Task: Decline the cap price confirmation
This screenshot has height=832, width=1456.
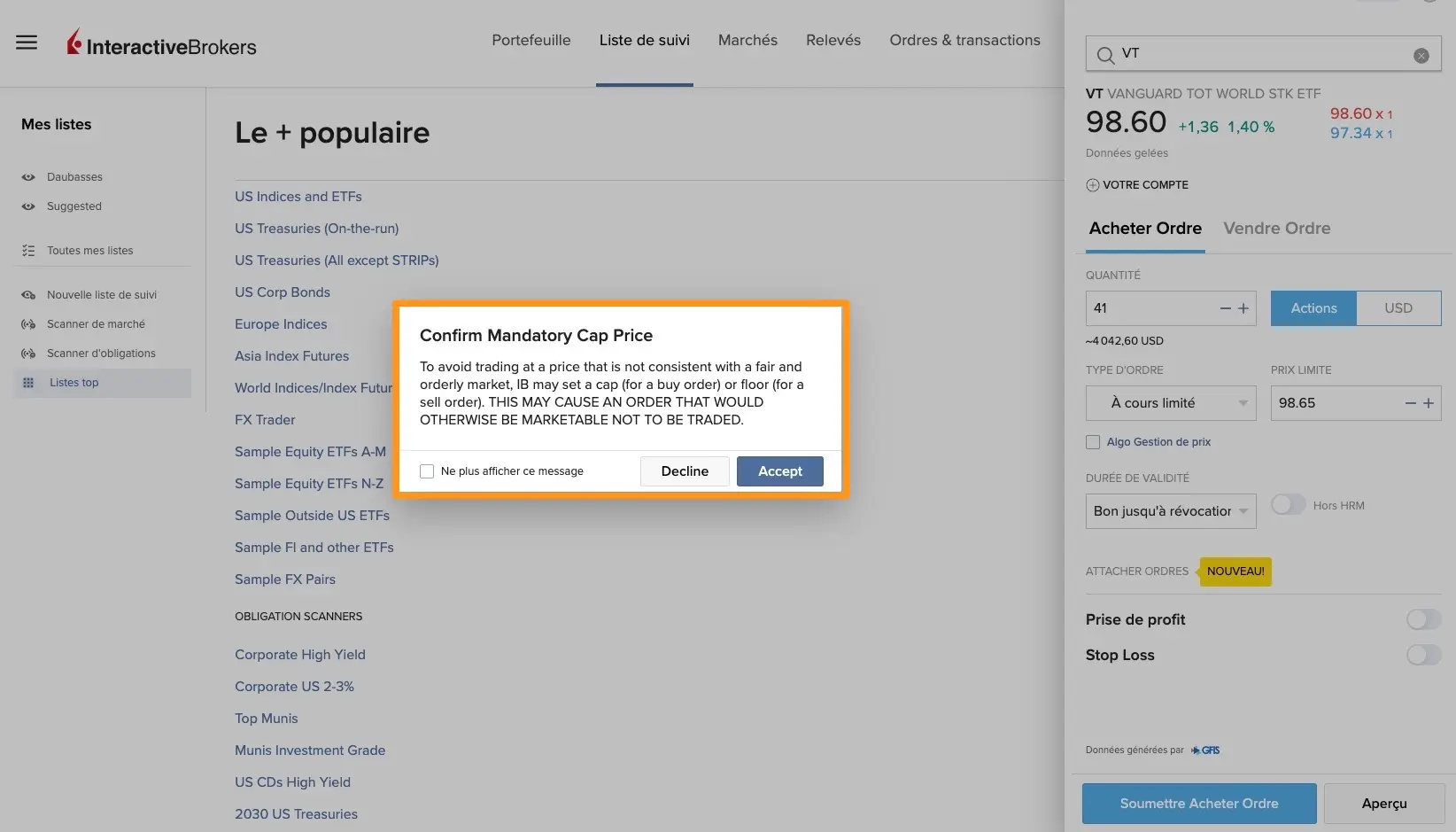Action: (x=685, y=471)
